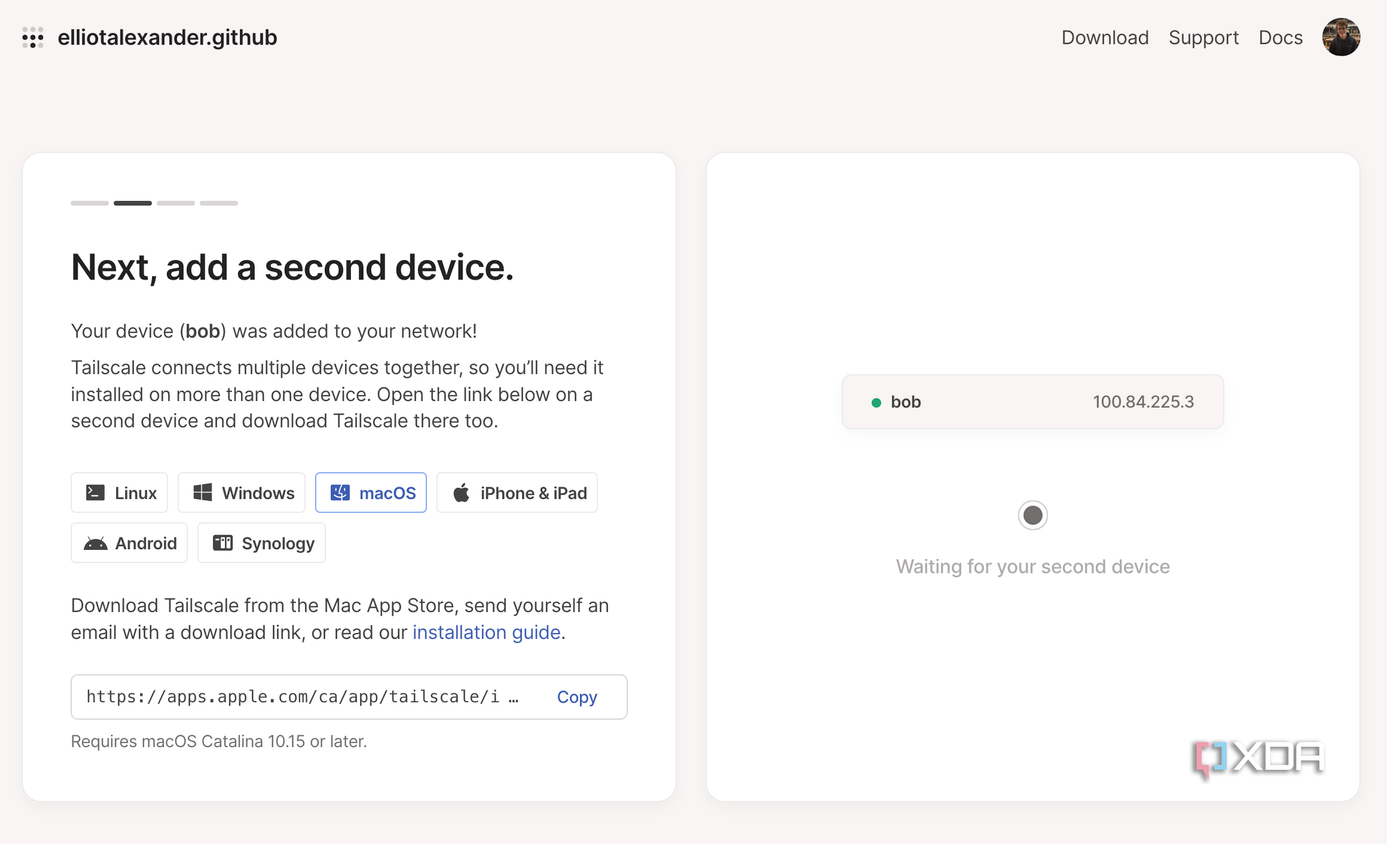The image size is (1387, 844).
Task: Select the iPhone & iPad platform button
Action: coord(517,493)
